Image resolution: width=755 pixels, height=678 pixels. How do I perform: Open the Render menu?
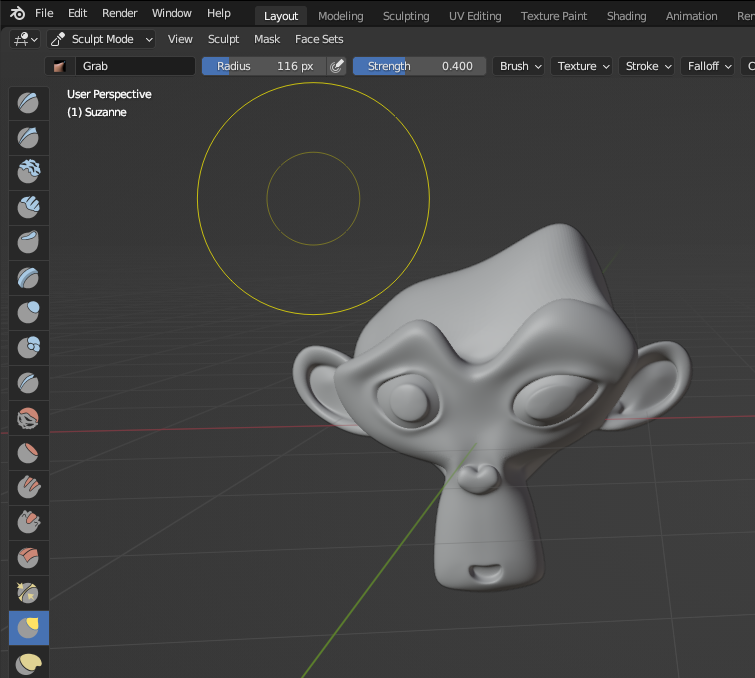tap(119, 13)
